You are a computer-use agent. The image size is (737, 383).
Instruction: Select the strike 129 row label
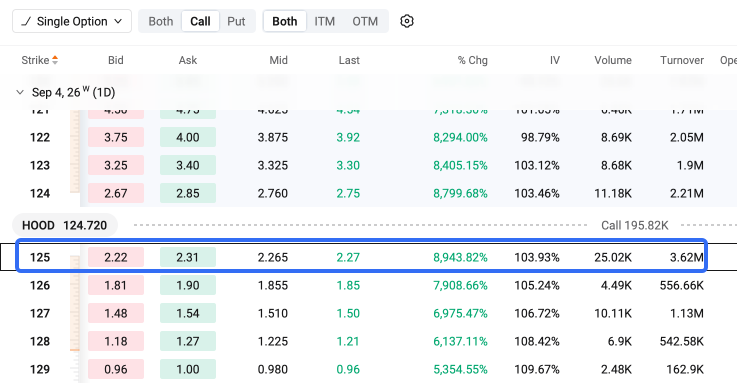[40, 369]
